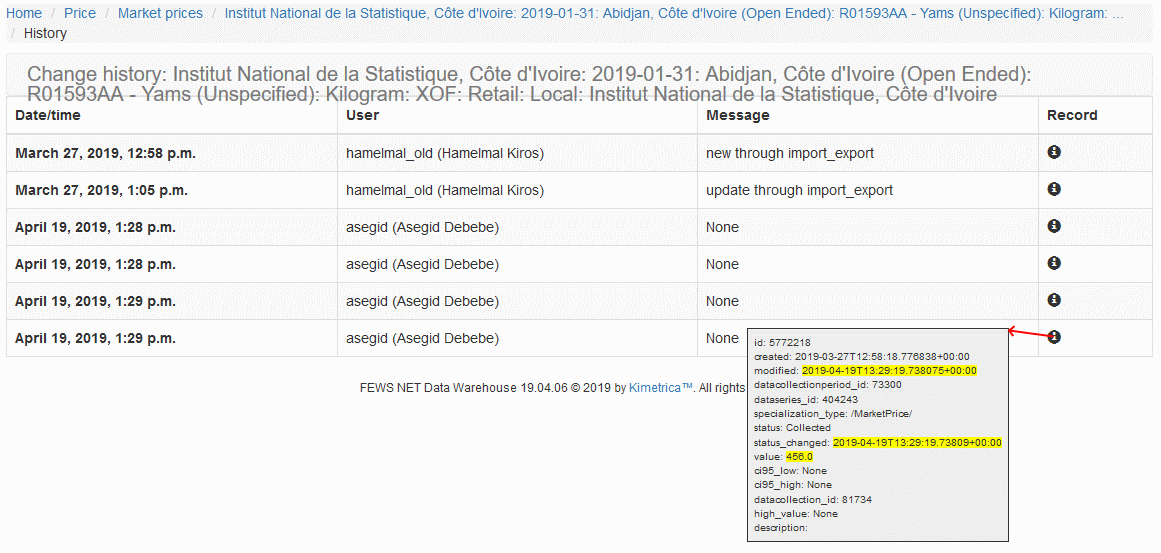Click the Record column header
Screen dimensions: 1161x553
coord(1072,115)
